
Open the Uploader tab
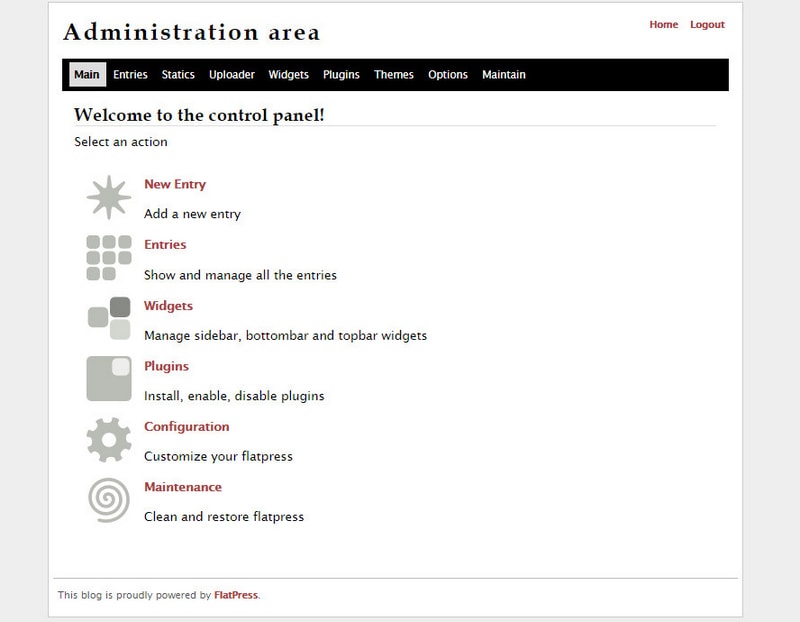point(232,74)
